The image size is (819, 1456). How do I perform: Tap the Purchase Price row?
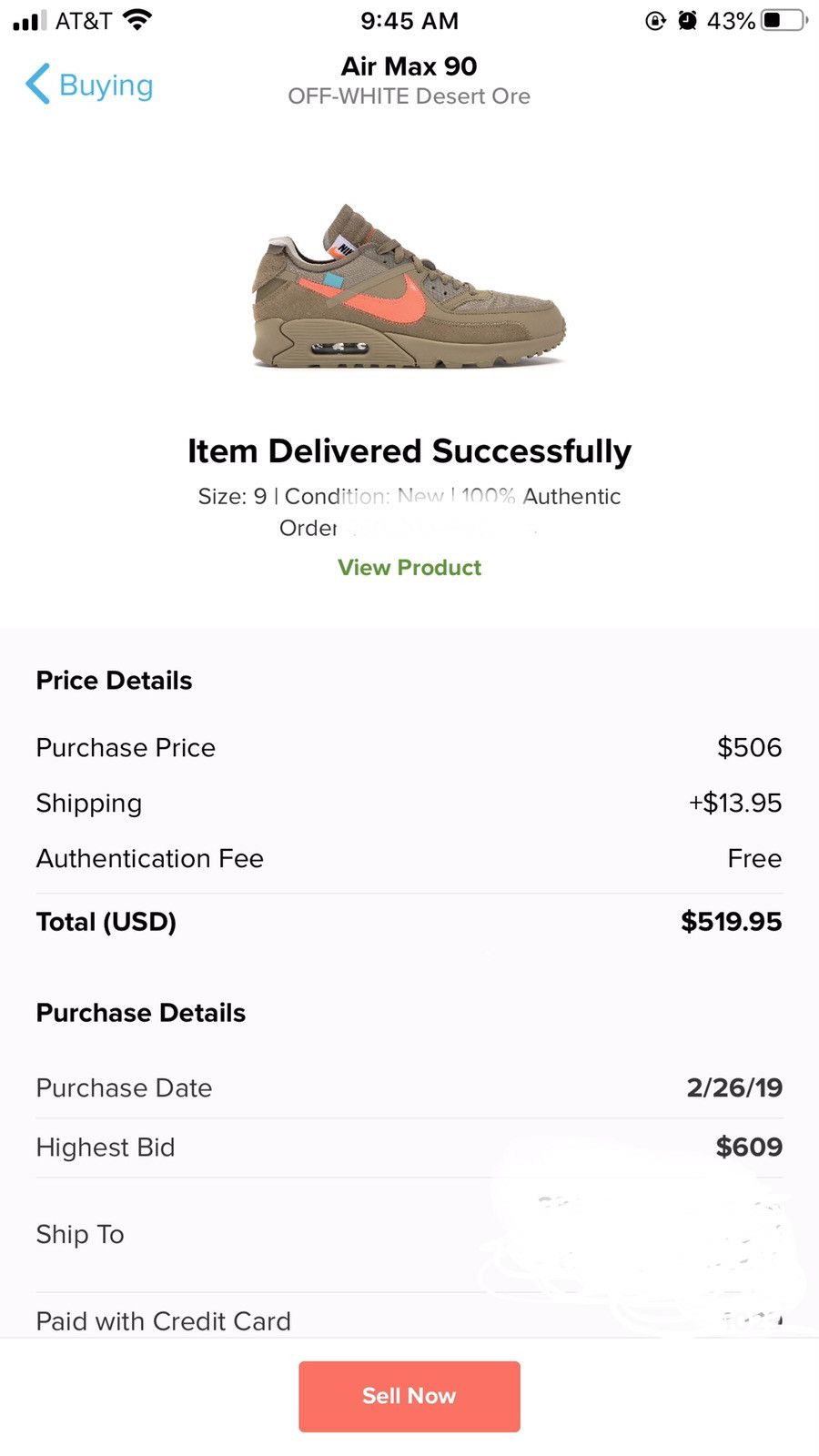tap(409, 748)
